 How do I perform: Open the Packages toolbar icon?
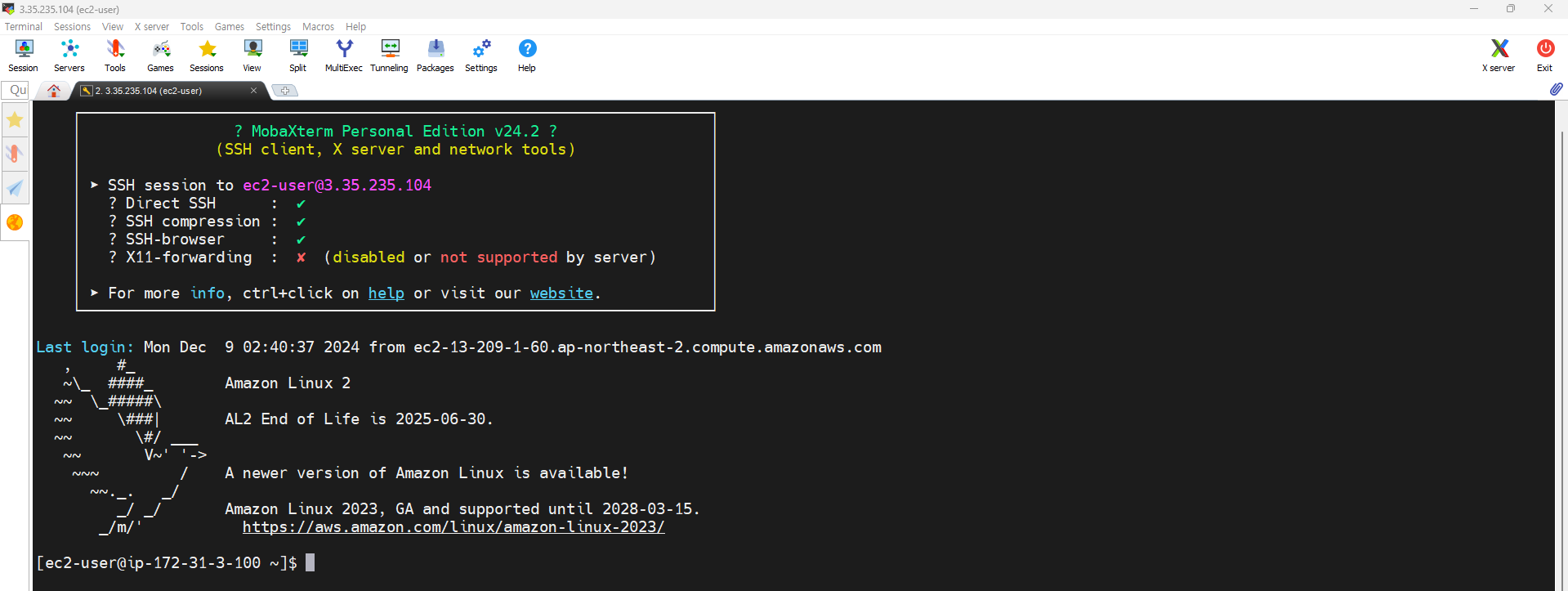click(436, 56)
